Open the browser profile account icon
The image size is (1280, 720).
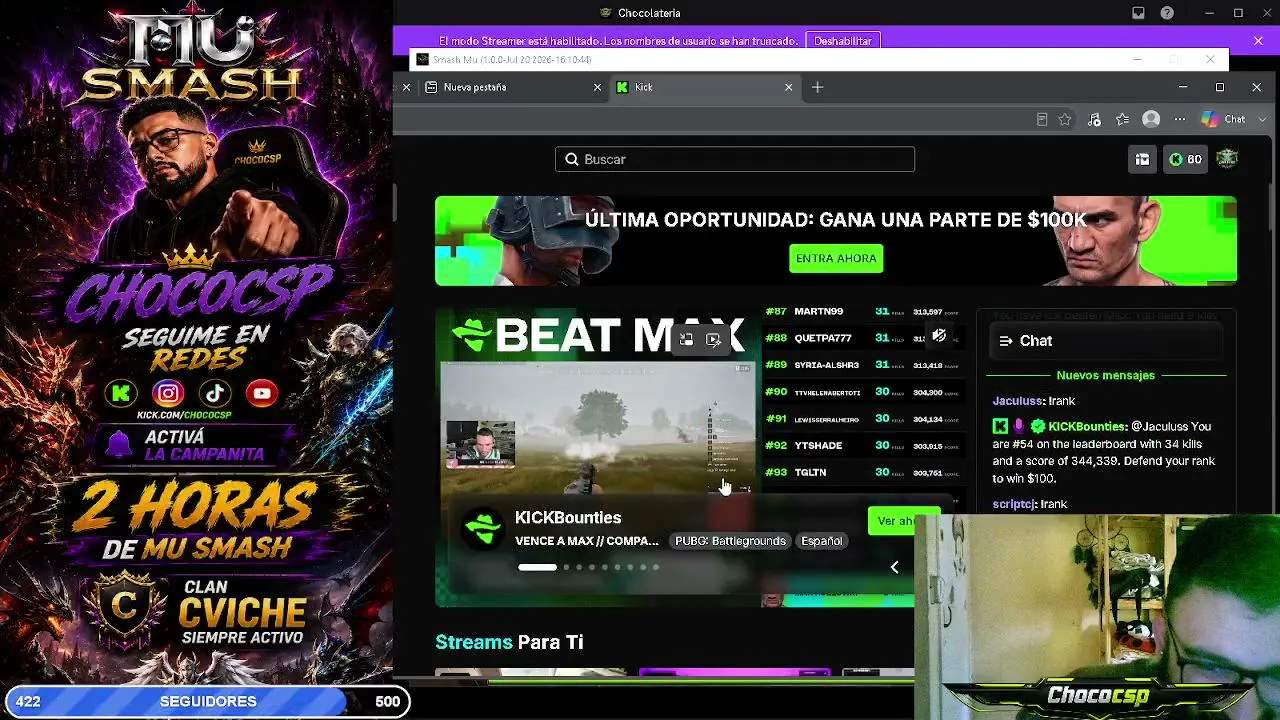click(1151, 119)
